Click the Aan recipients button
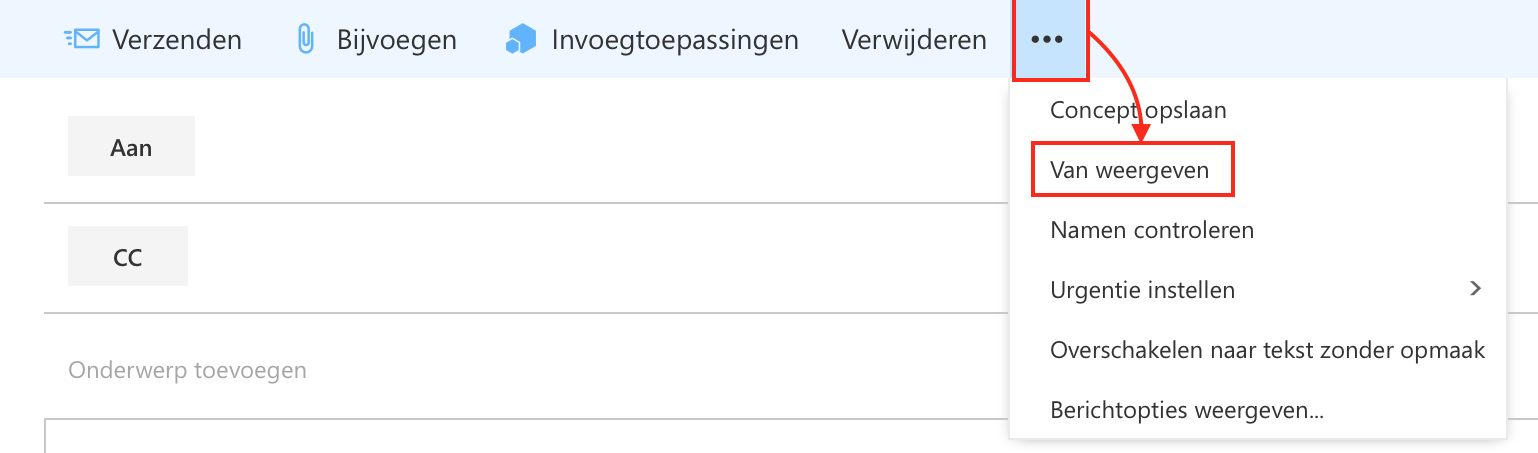Viewport: 1538px width, 453px height. 131,147
